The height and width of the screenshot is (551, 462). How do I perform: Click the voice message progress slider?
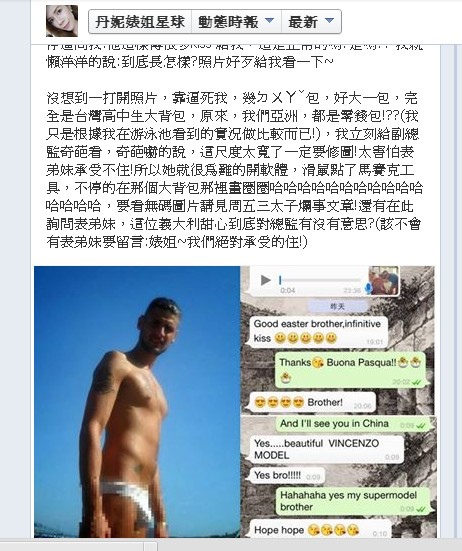tap(320, 280)
